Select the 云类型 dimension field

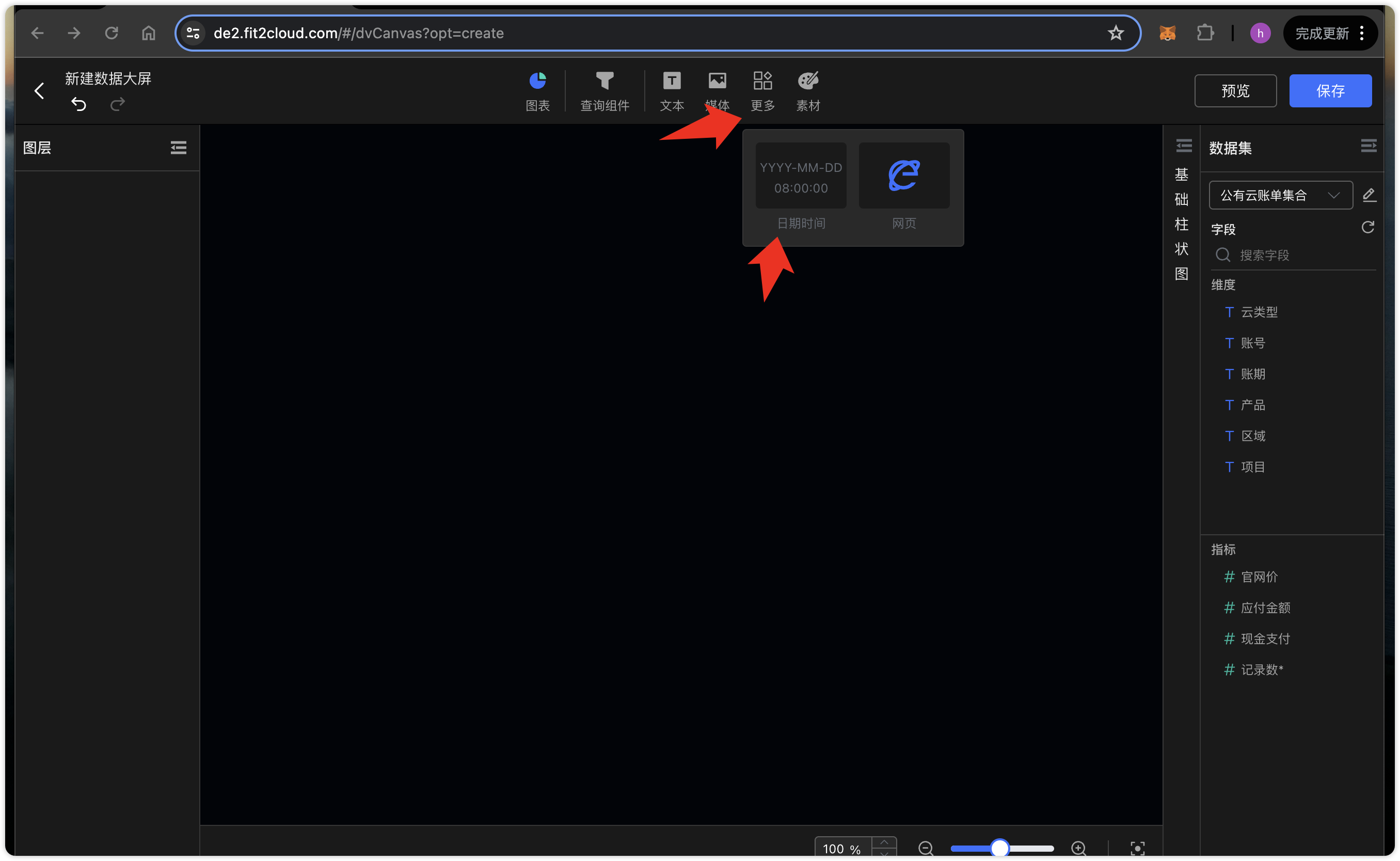click(1251, 312)
